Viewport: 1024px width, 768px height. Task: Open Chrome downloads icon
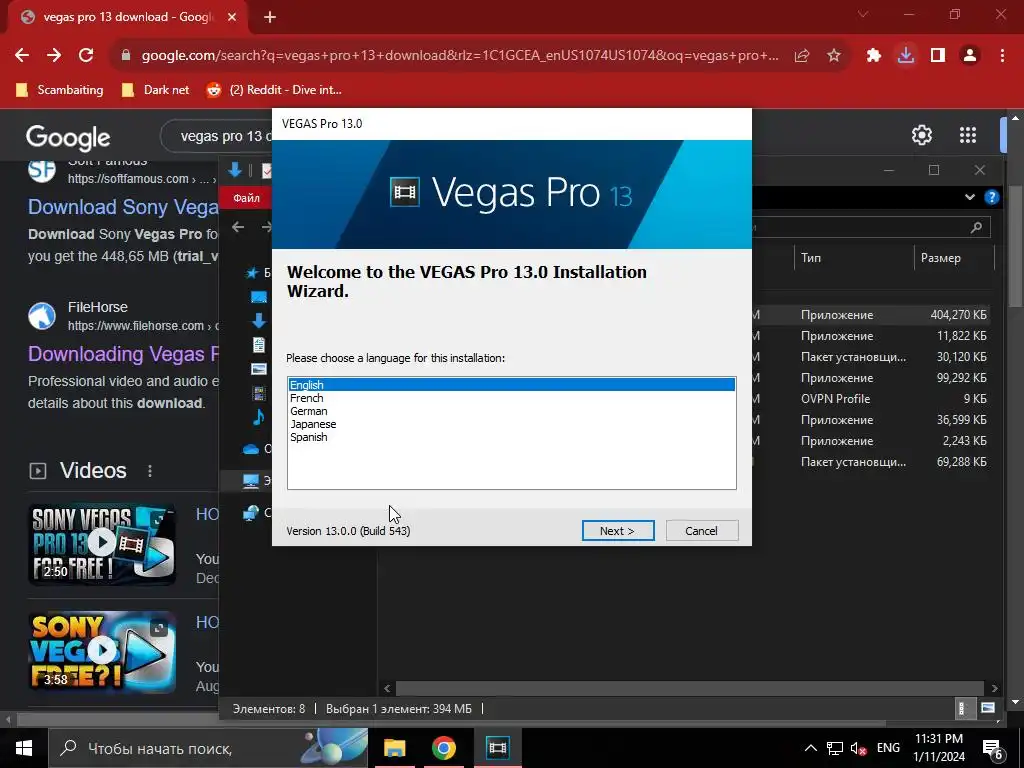(906, 56)
